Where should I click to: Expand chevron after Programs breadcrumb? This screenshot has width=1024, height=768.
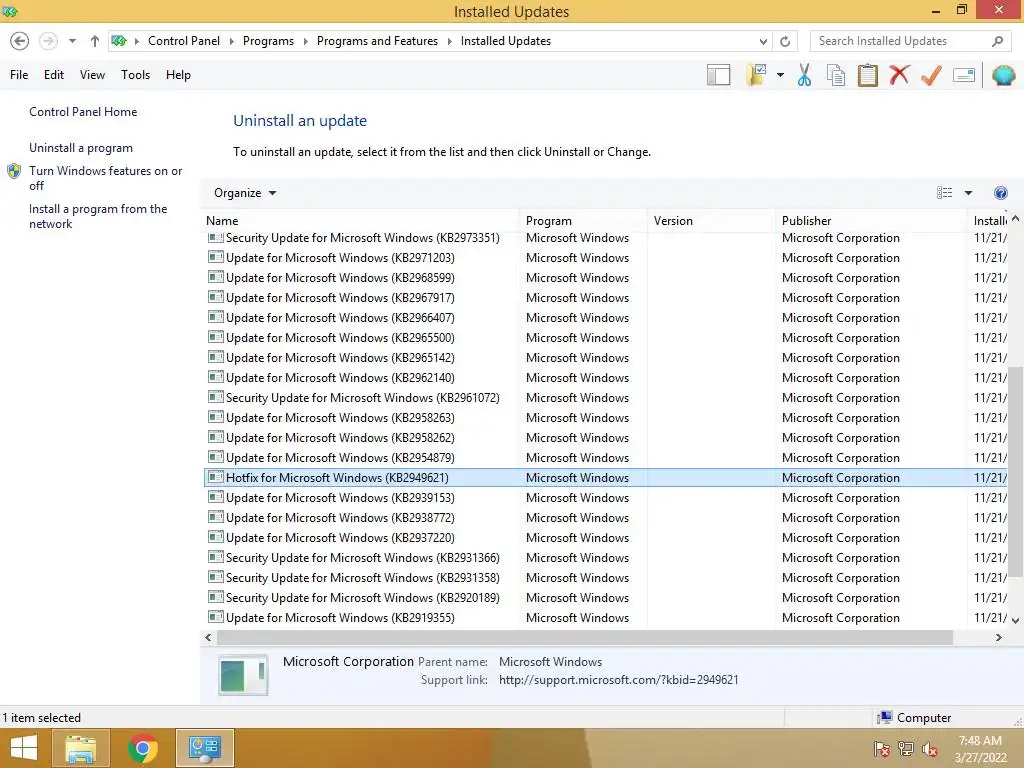(x=306, y=41)
